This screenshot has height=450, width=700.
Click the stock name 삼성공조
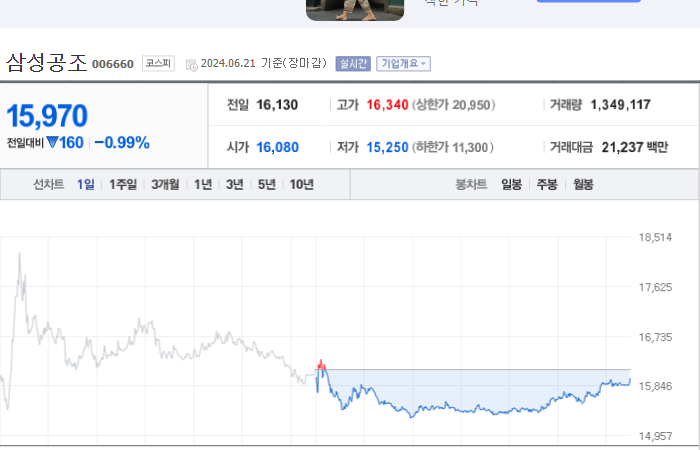coord(46,62)
